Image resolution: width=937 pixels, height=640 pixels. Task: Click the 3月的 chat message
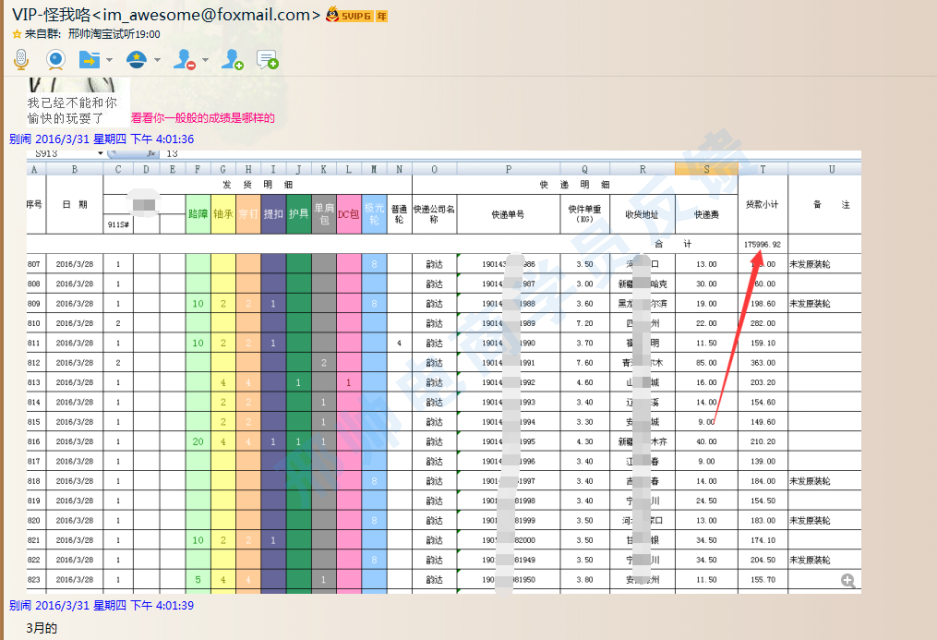click(42, 628)
